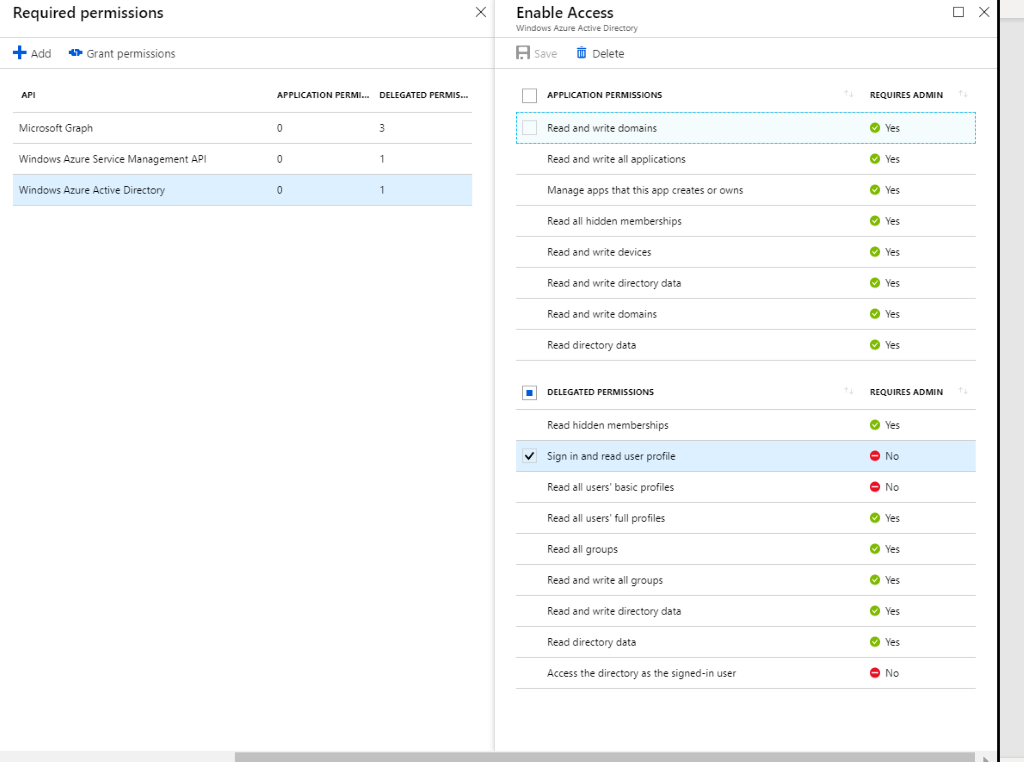This screenshot has width=1024, height=762.
Task: Close the Required permissions blade
Action: tap(481, 12)
